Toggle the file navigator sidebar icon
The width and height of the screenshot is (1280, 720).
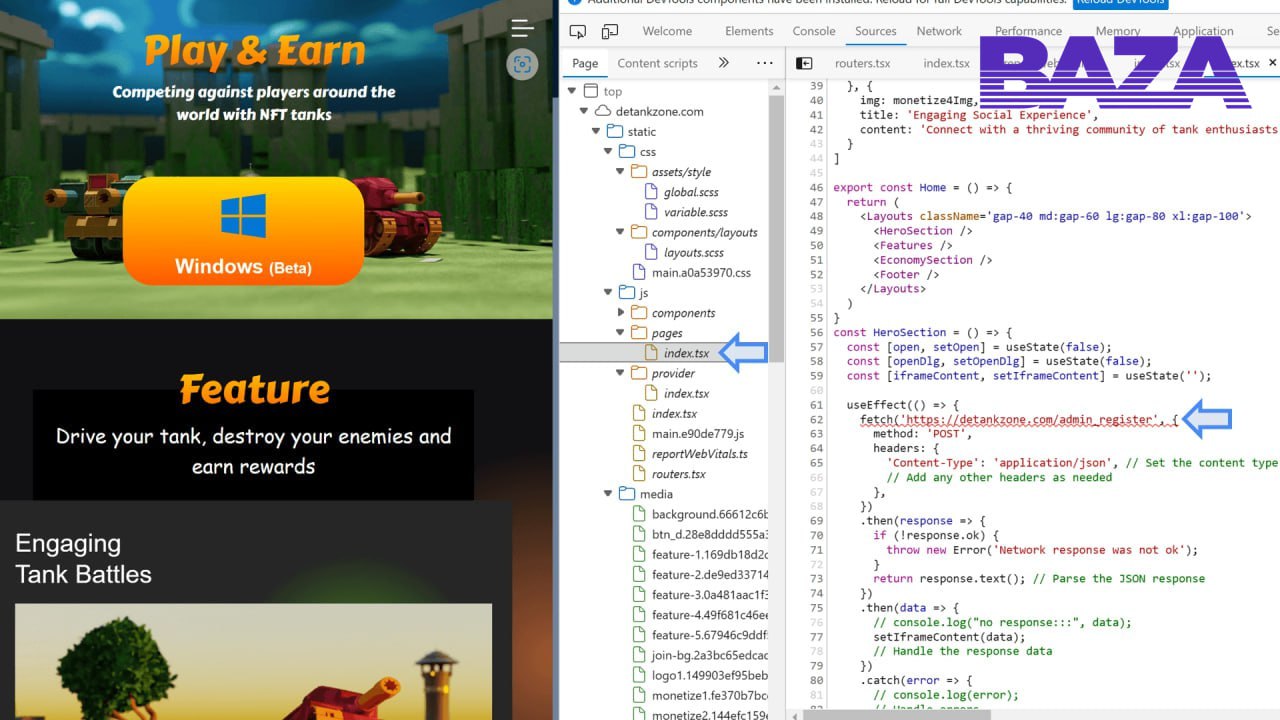[804, 63]
